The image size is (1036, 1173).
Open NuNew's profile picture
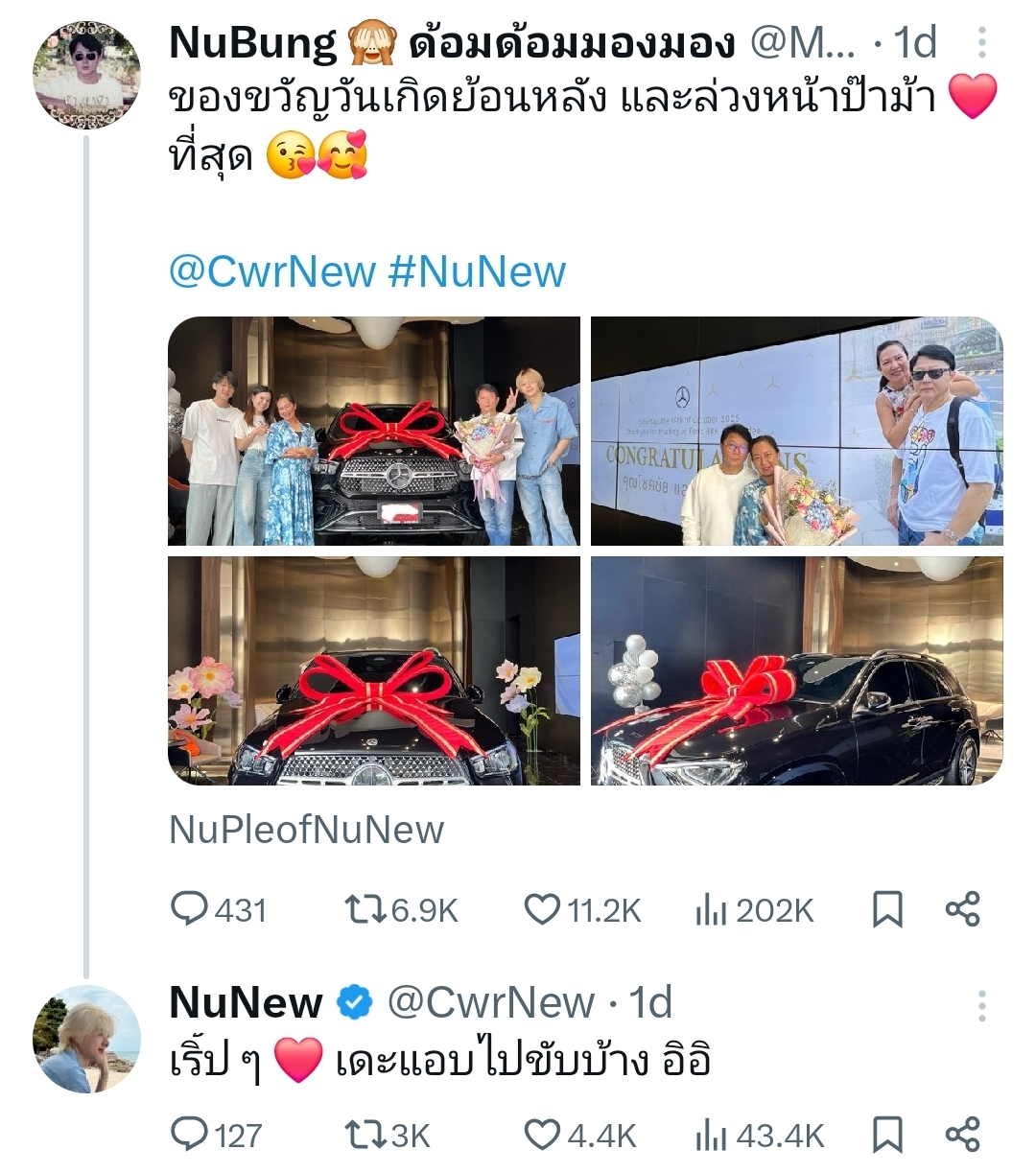[86, 1040]
